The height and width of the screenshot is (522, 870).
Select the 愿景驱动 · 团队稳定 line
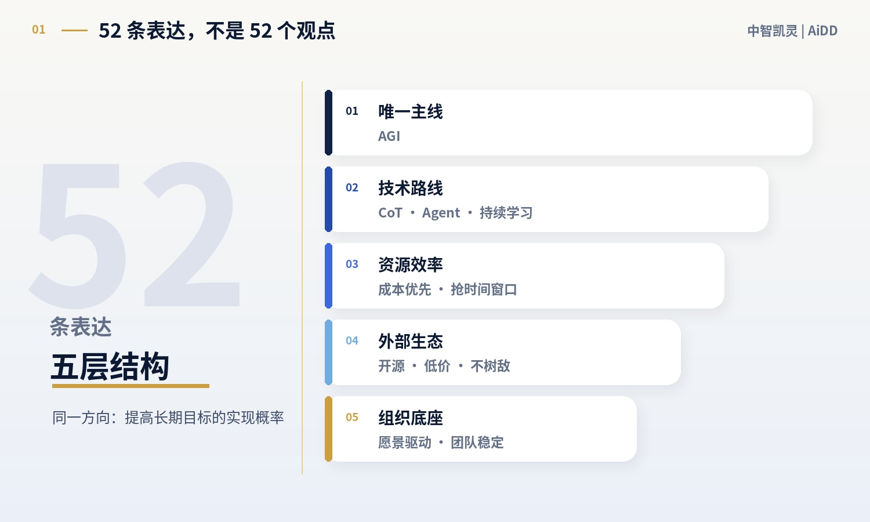coord(441,442)
